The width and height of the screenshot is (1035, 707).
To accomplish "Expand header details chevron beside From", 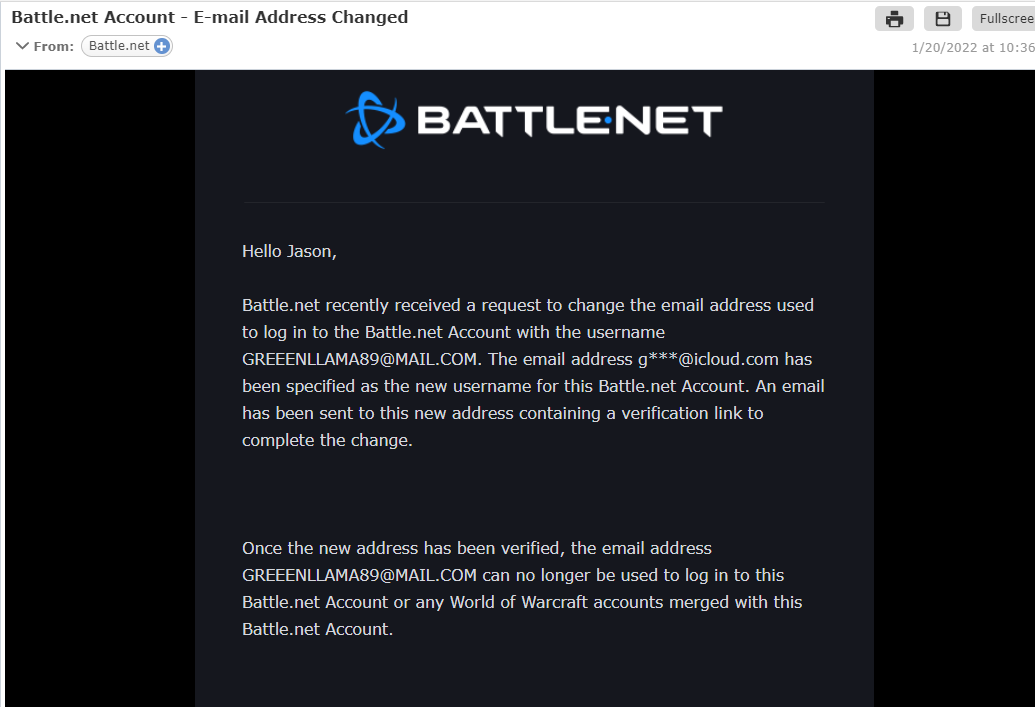I will click(x=22, y=46).
